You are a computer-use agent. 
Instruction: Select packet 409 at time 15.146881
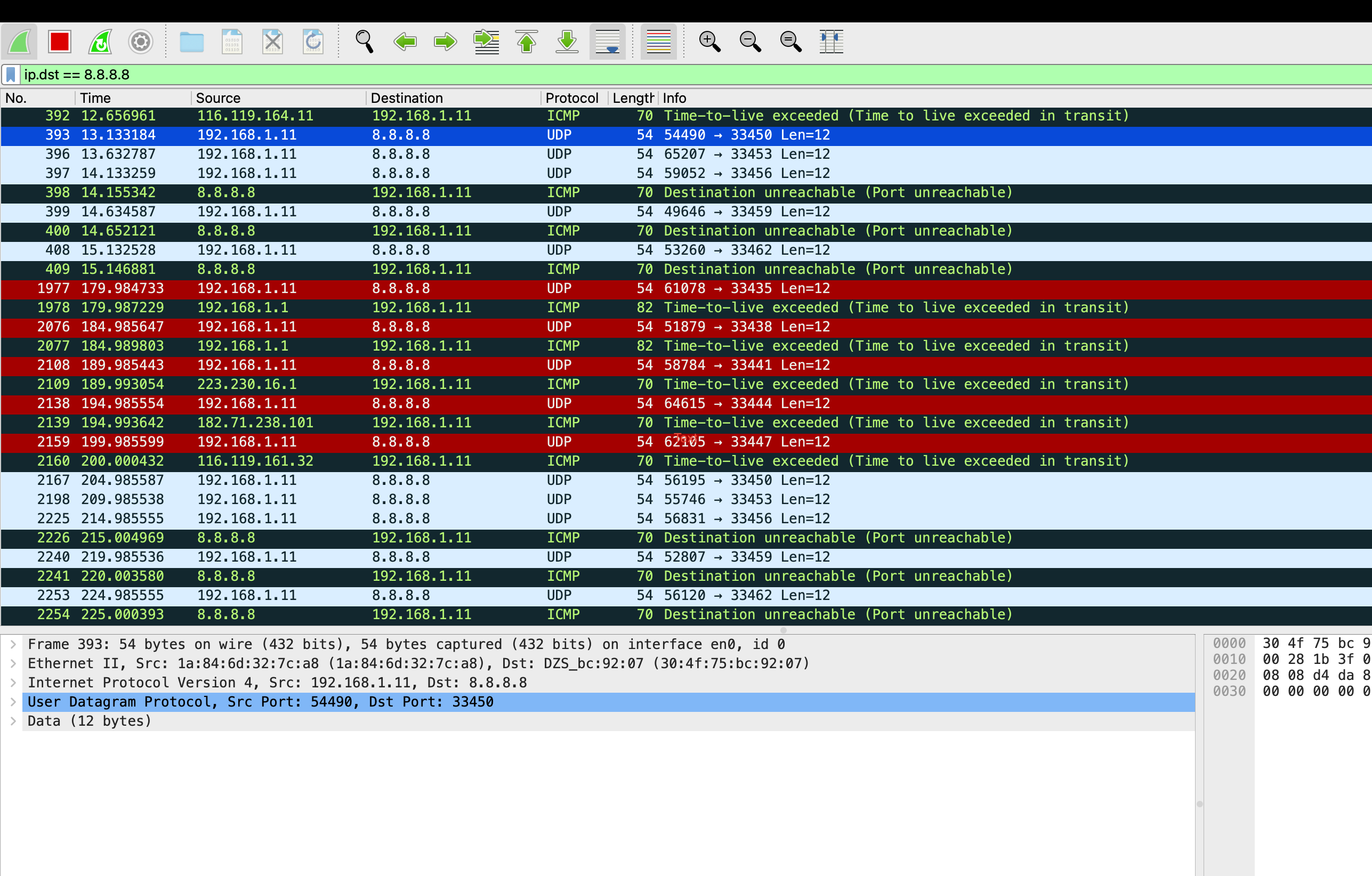(x=686, y=270)
